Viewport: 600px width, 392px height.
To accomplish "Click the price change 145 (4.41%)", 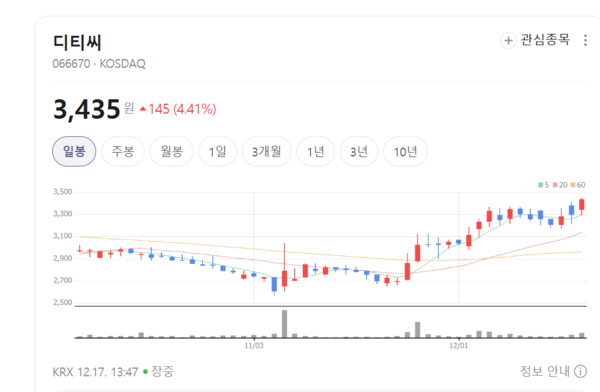I will (x=178, y=109).
